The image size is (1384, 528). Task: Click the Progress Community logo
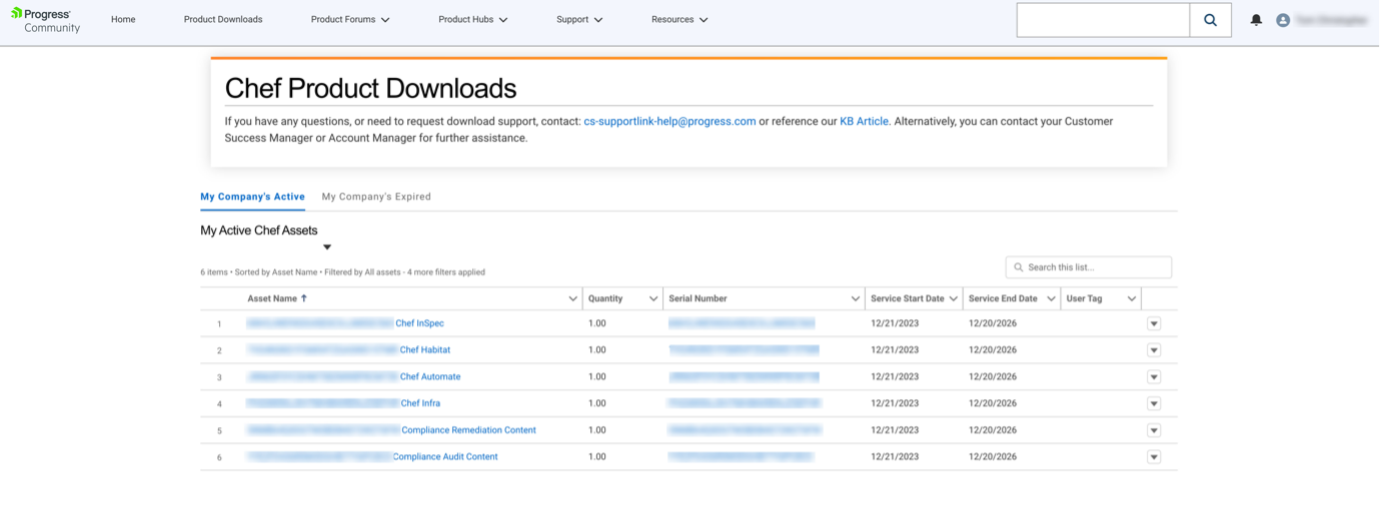(x=45, y=20)
